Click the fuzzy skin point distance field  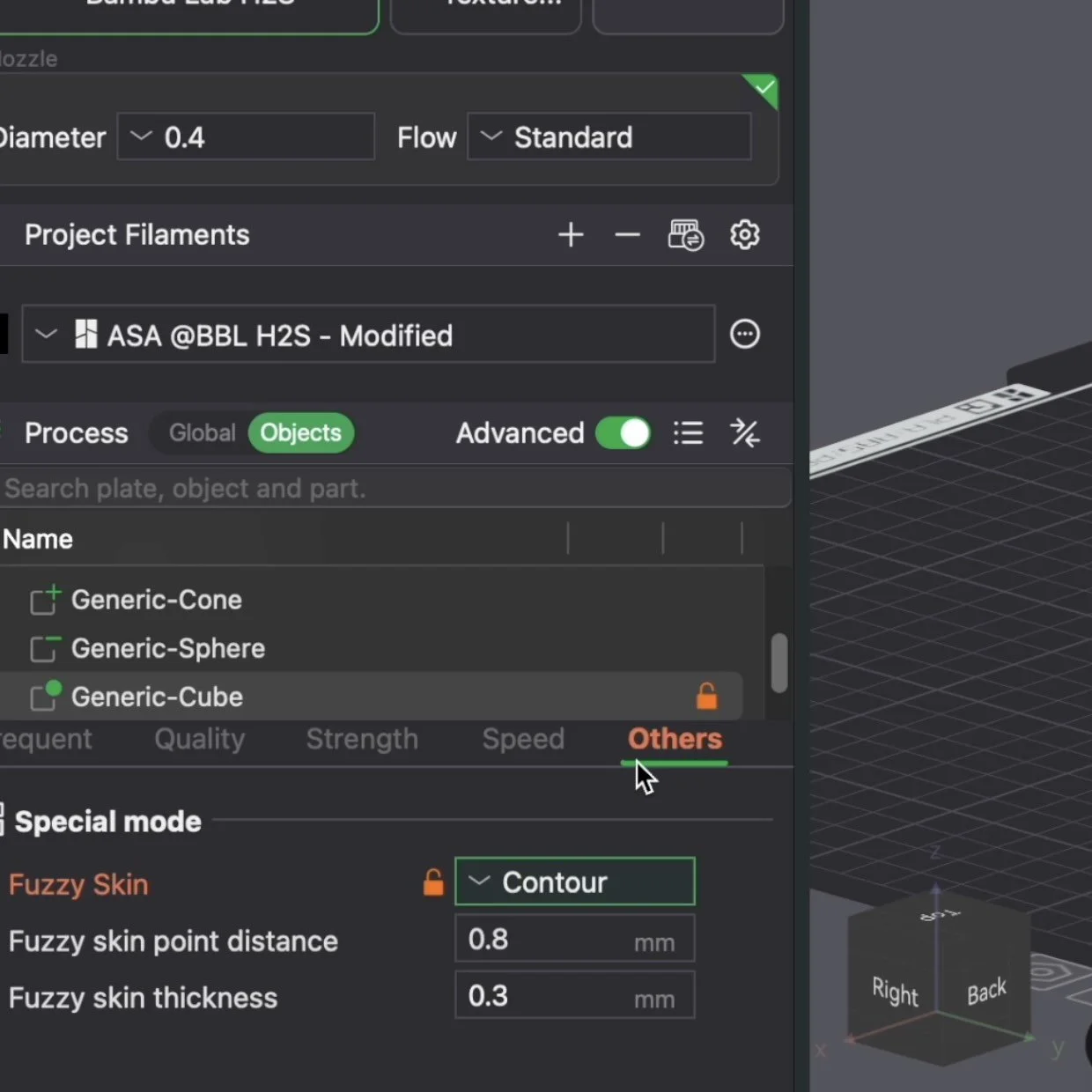tap(573, 939)
